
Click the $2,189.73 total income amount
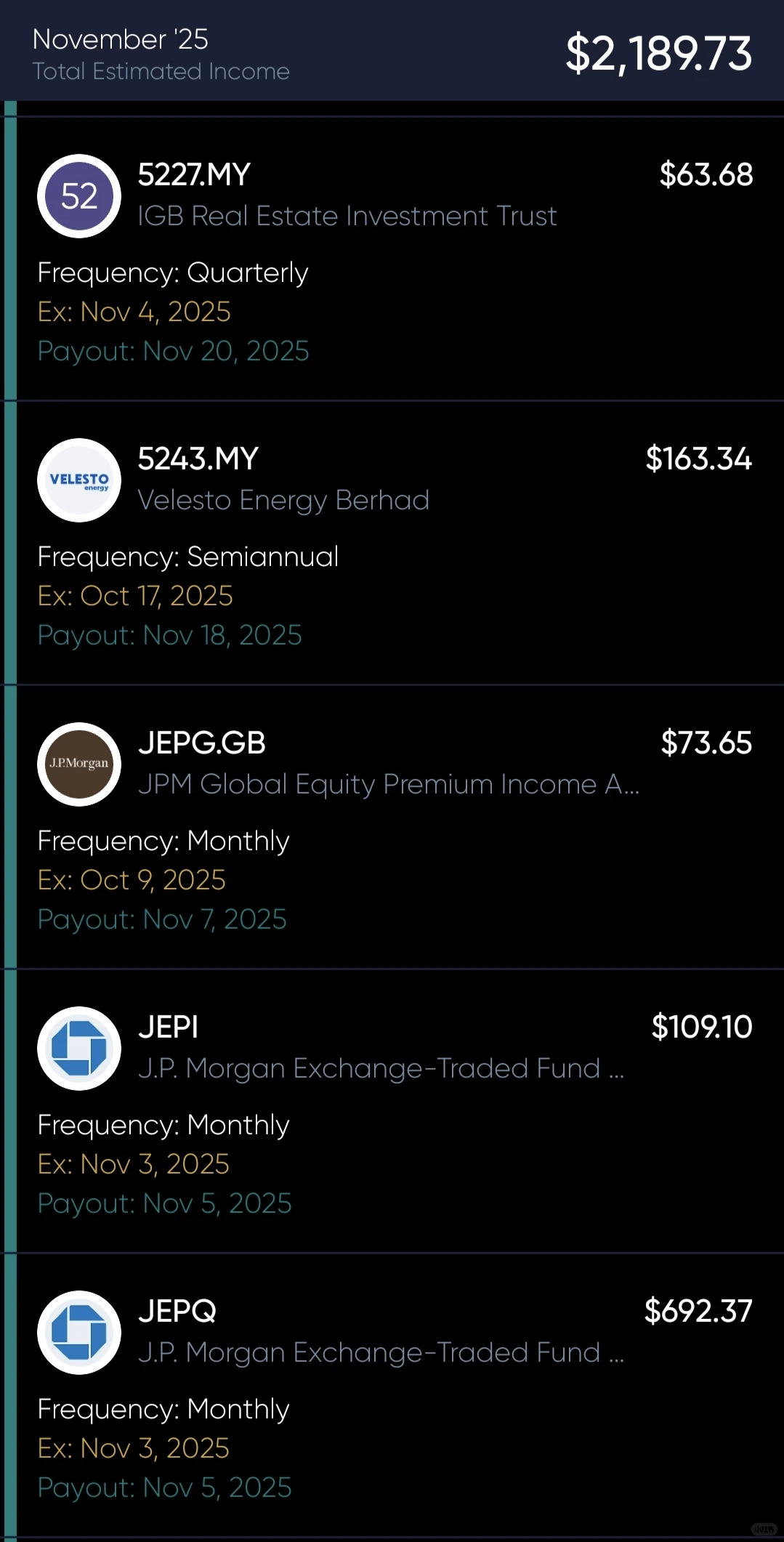(x=658, y=54)
